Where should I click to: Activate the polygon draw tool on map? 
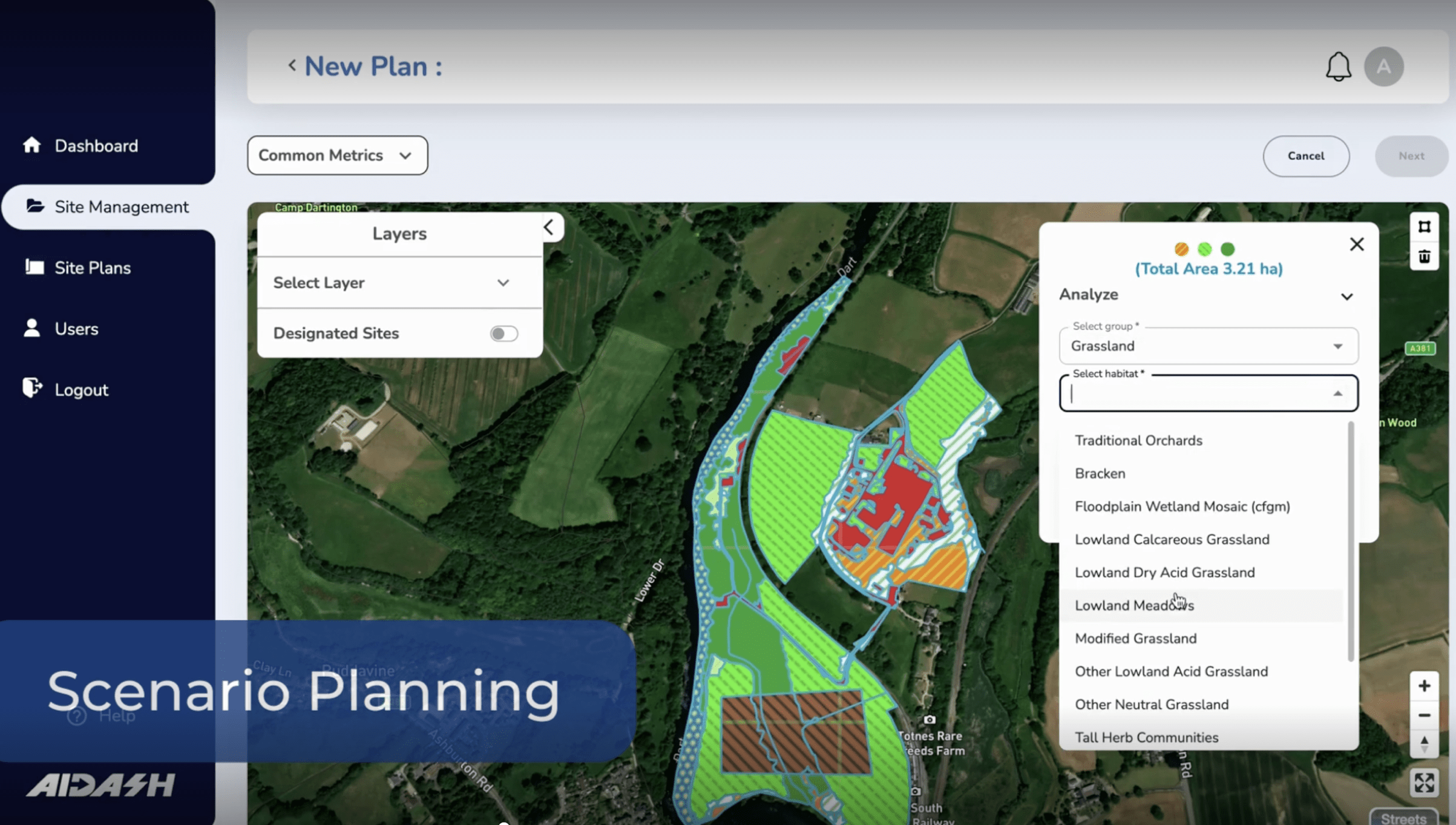(1424, 226)
